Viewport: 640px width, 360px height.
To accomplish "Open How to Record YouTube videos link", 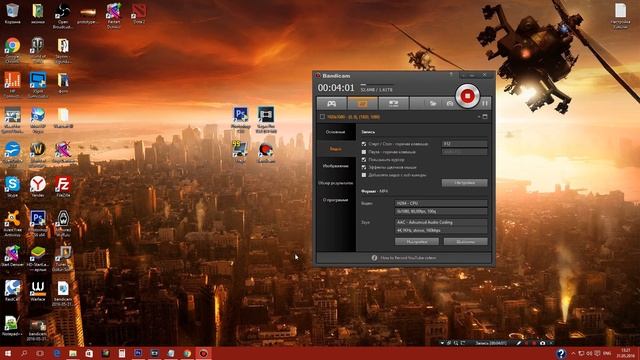I will (x=408, y=258).
